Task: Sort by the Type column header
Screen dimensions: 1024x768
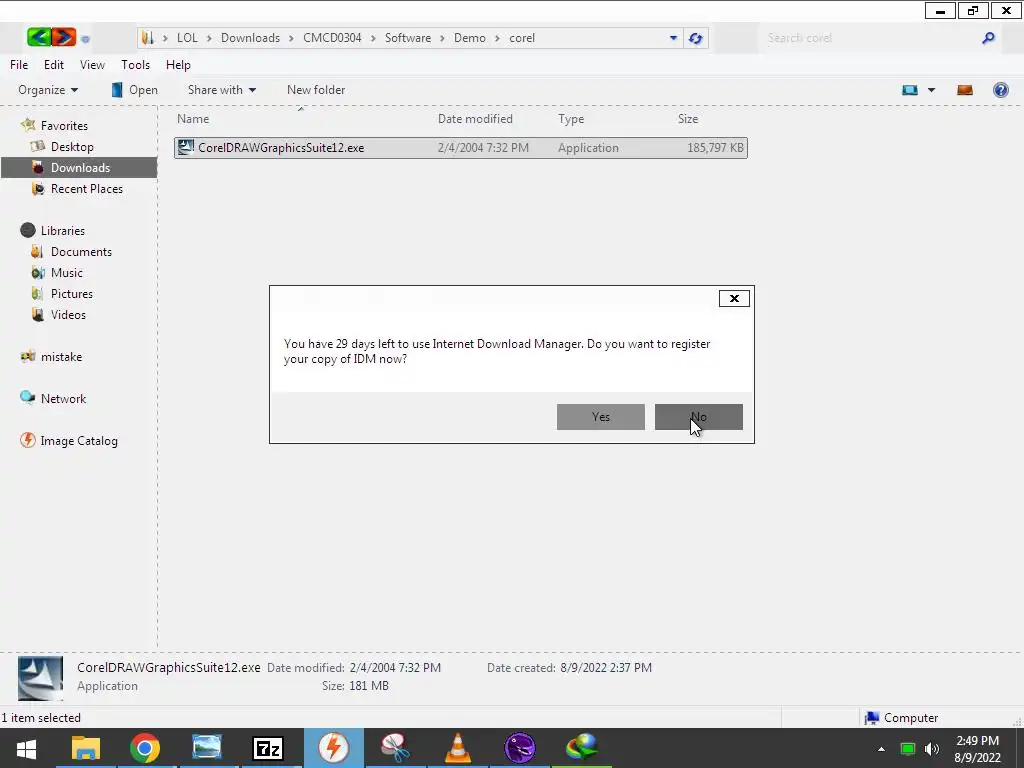Action: (x=571, y=119)
